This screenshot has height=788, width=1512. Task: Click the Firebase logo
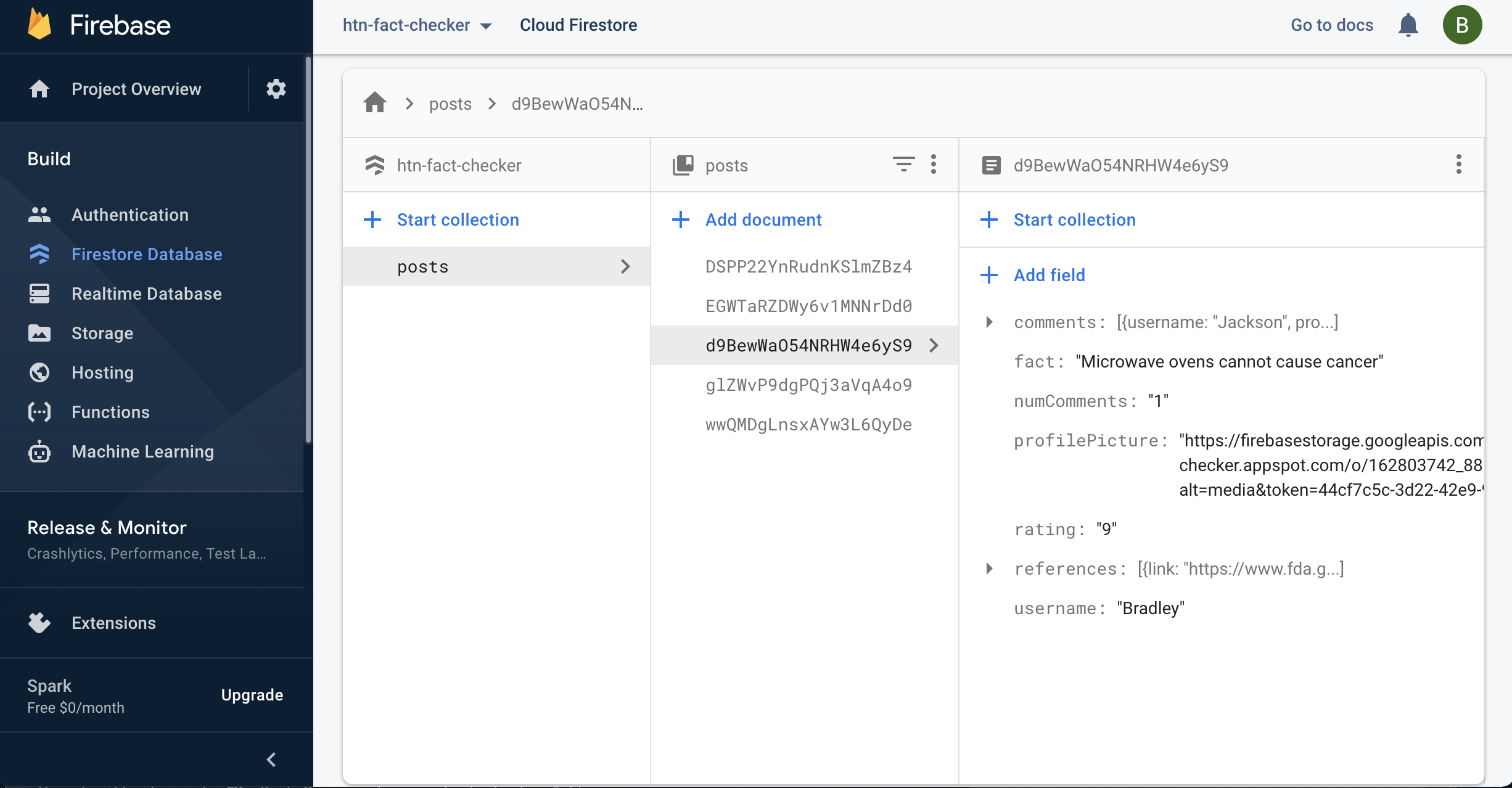click(x=39, y=25)
